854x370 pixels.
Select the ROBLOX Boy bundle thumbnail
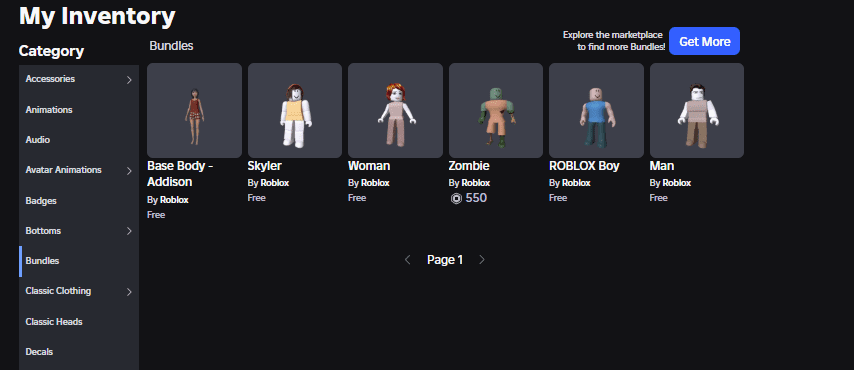tap(596, 111)
